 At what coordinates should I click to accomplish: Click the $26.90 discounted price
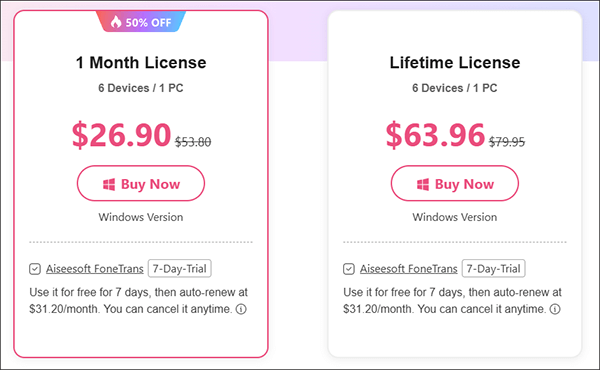coord(122,135)
